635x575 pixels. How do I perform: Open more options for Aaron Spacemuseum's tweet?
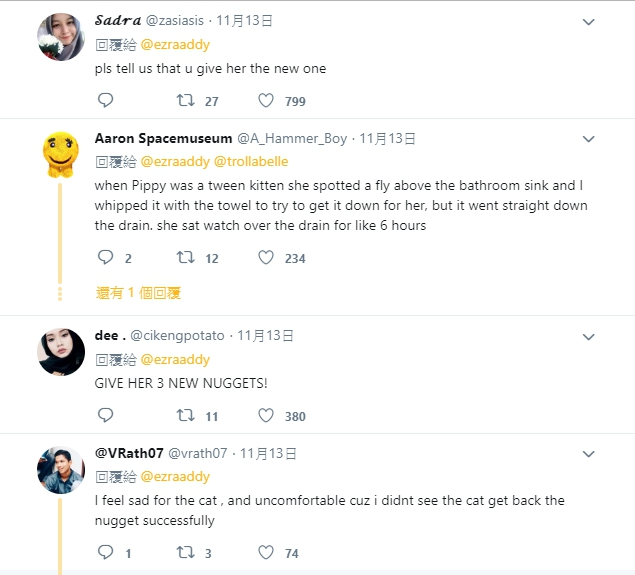[589, 139]
